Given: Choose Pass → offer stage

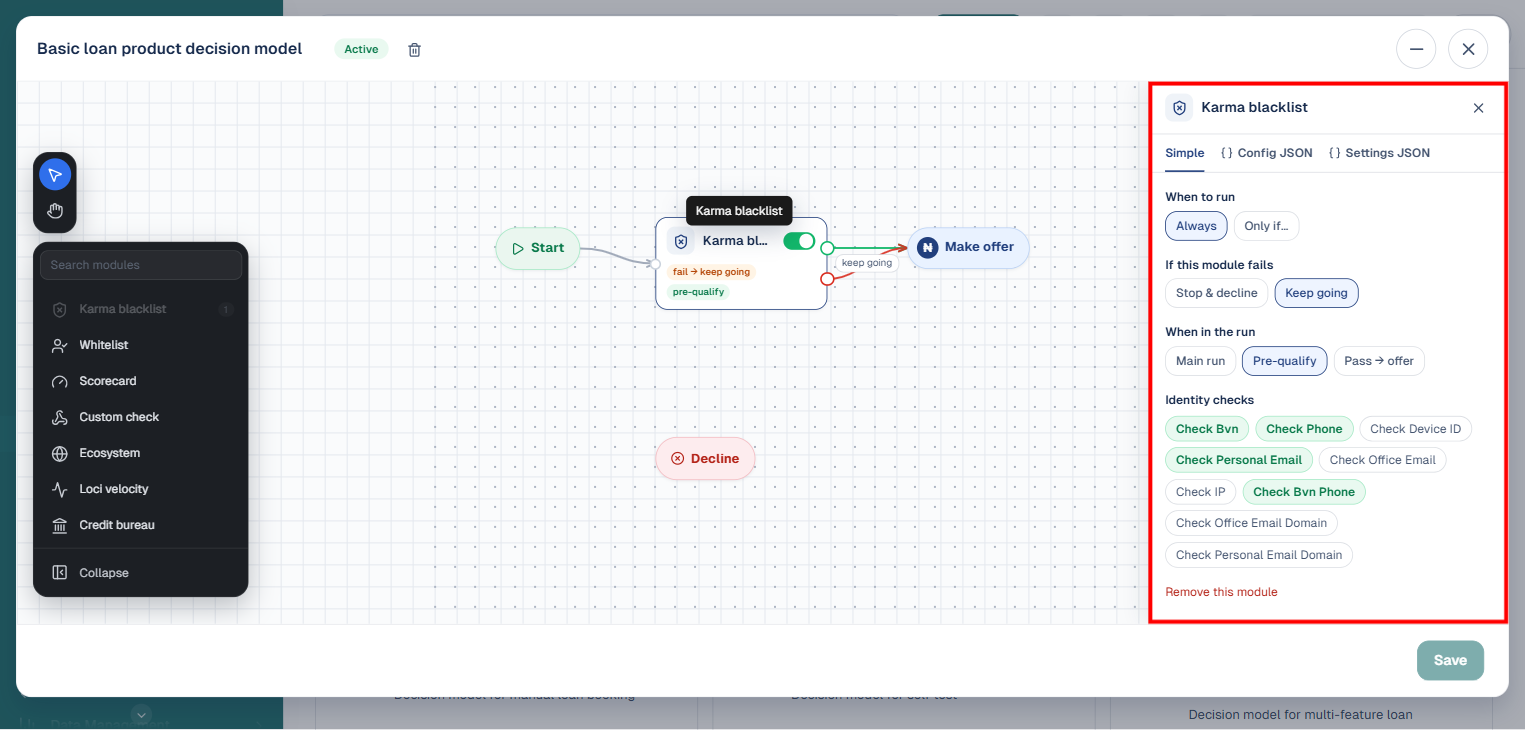Looking at the screenshot, I should [1379, 361].
